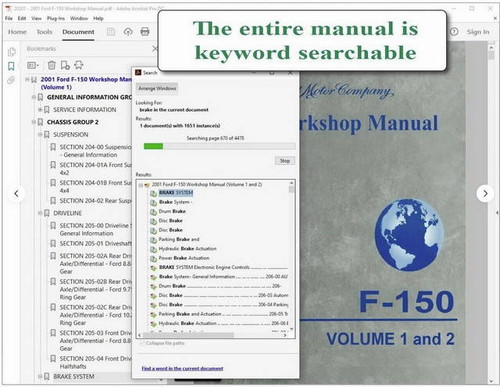Click Find Current Bookmark icon

pyautogui.click(x=79, y=65)
